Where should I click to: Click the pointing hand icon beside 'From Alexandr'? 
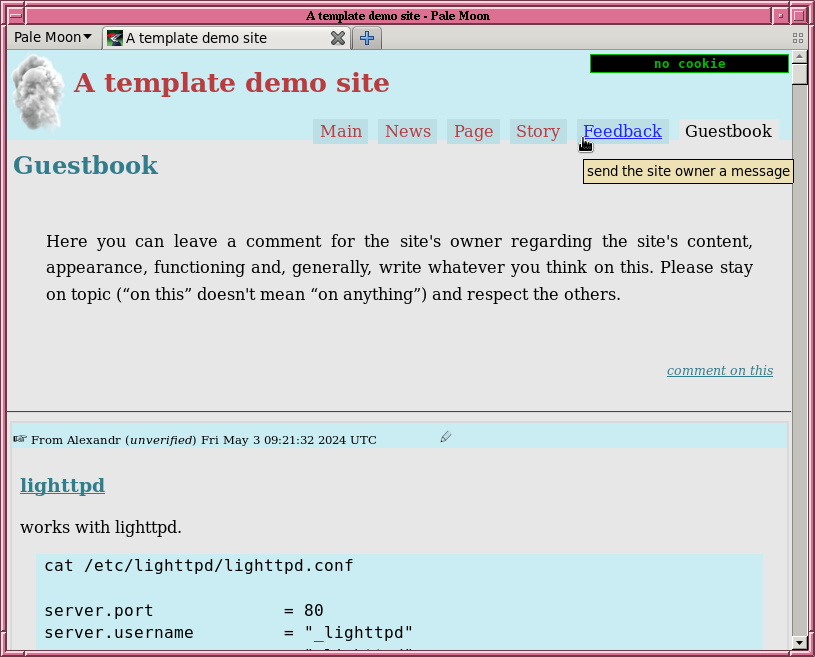(20, 439)
